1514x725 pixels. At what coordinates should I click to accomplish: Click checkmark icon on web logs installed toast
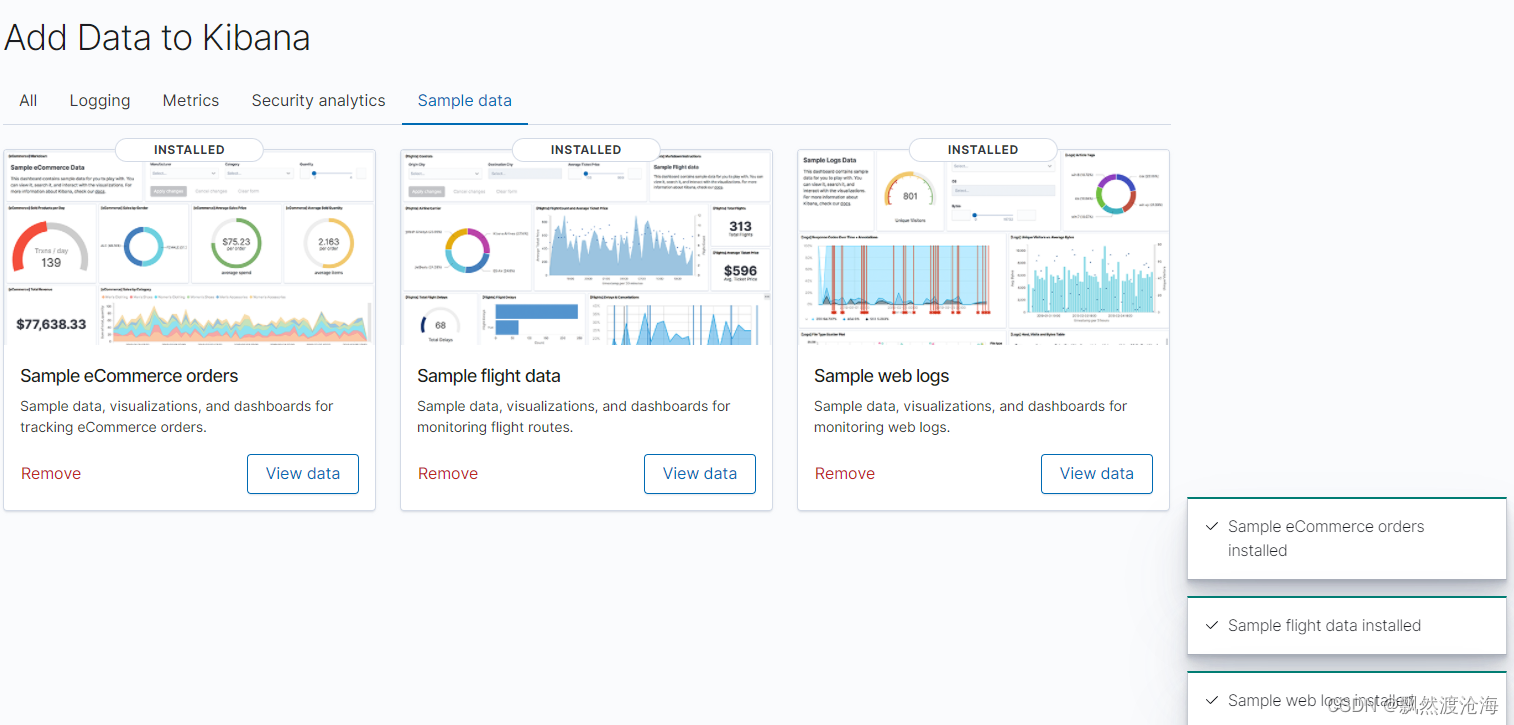(1212, 700)
